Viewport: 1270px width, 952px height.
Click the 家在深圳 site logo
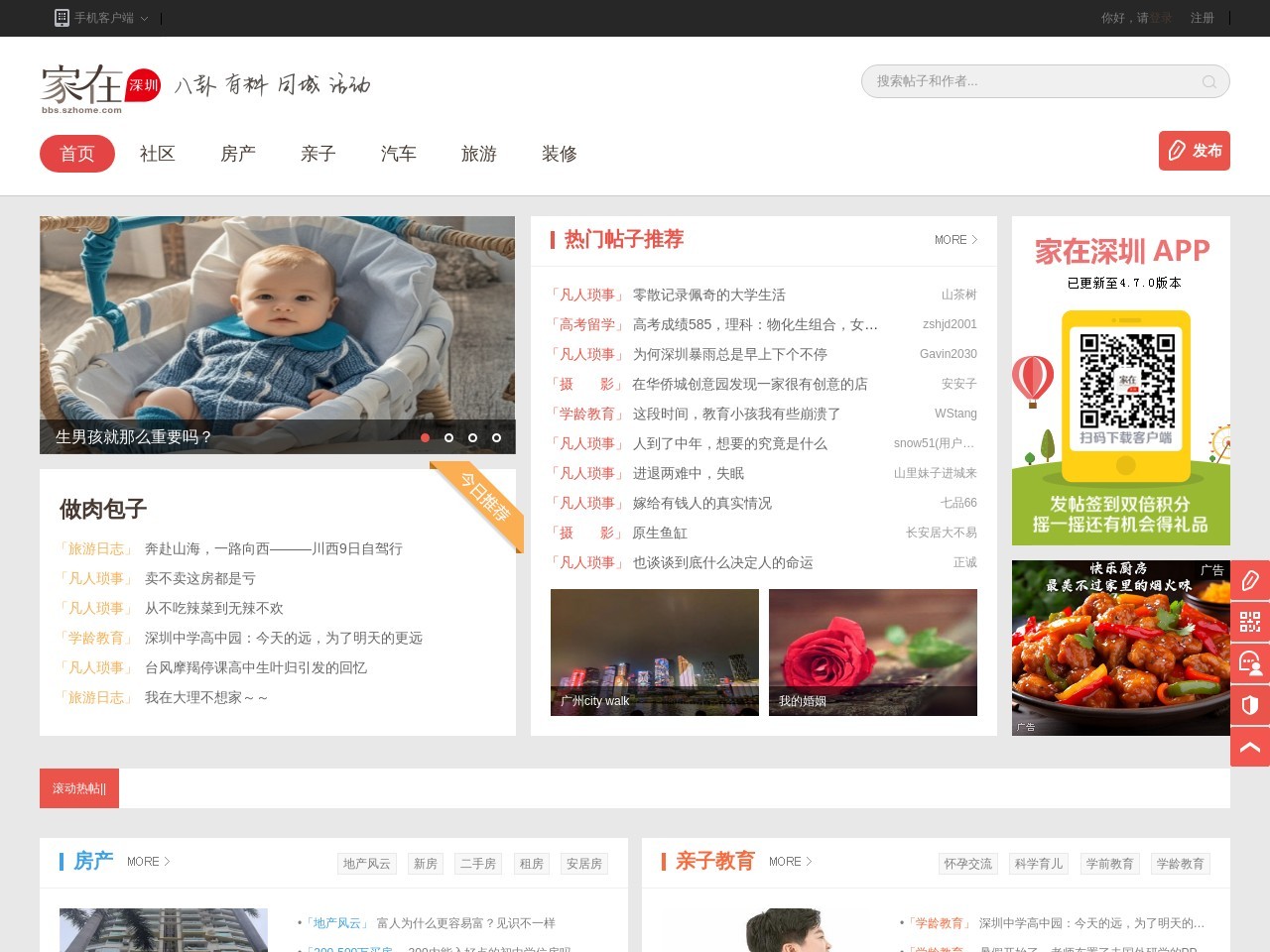(99, 87)
